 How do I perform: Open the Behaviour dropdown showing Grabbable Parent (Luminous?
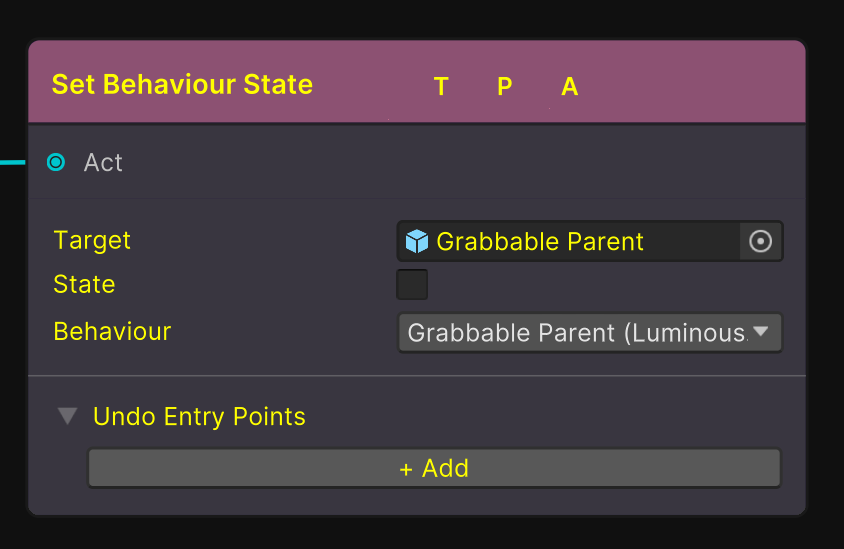[x=577, y=333]
